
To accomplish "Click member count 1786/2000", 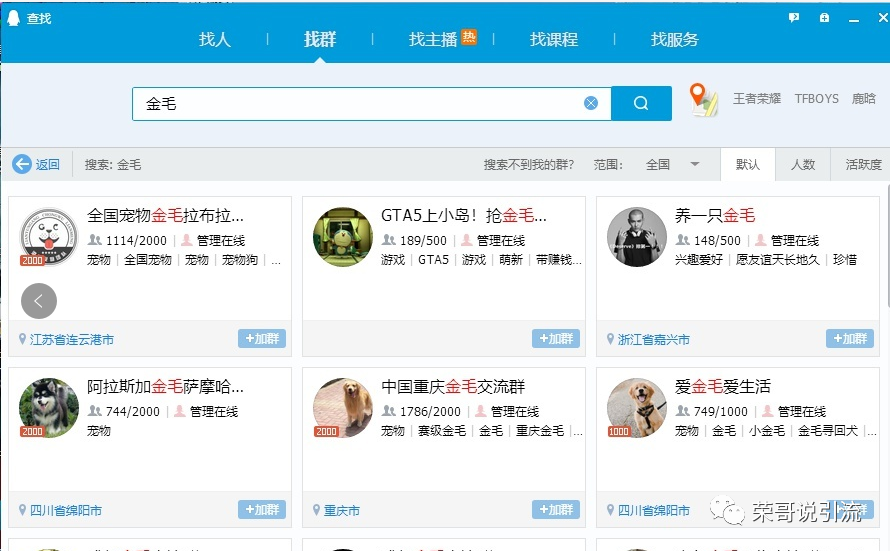I will tap(430, 411).
